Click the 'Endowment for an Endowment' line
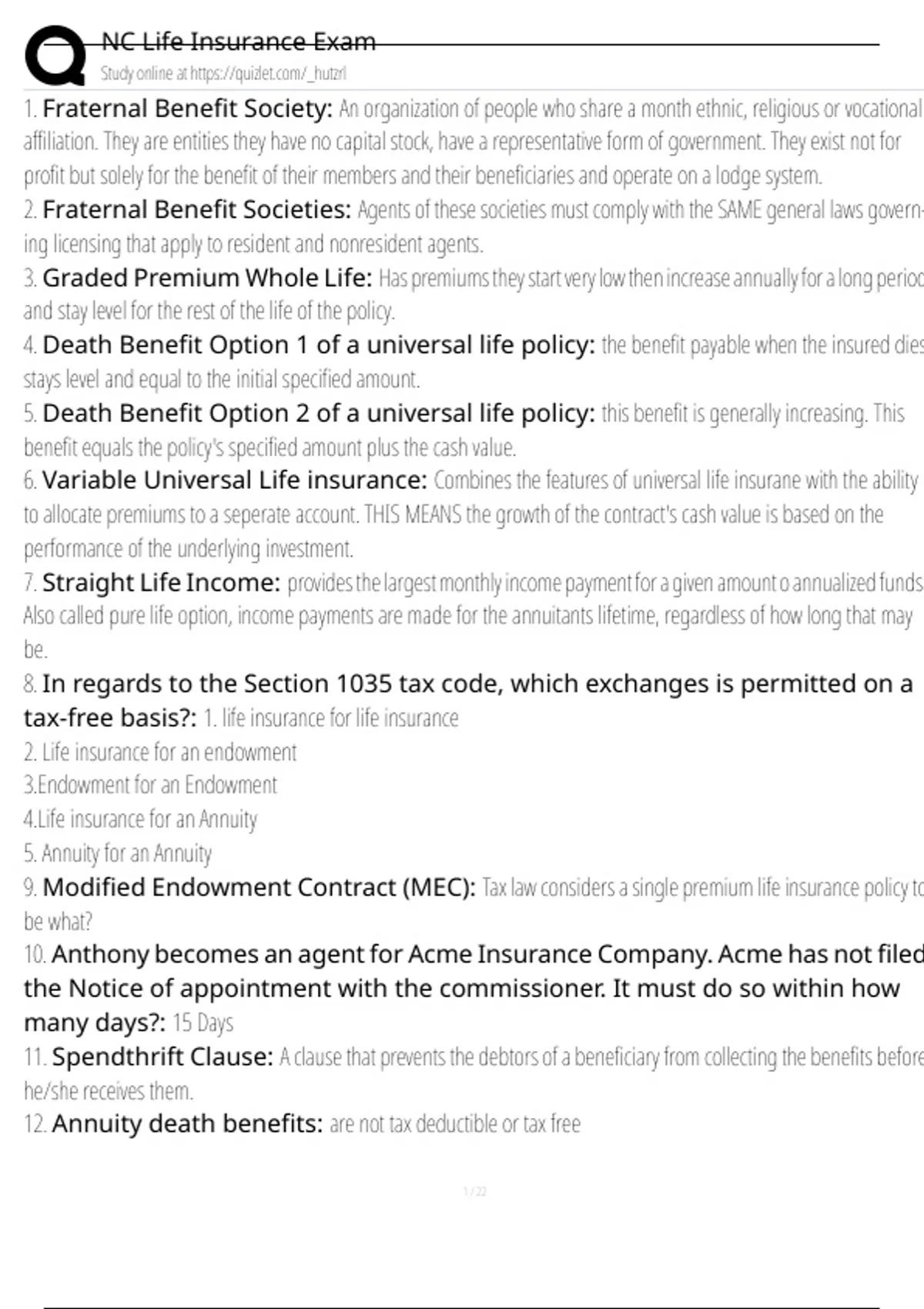This screenshot has height=1309, width=924. [150, 785]
